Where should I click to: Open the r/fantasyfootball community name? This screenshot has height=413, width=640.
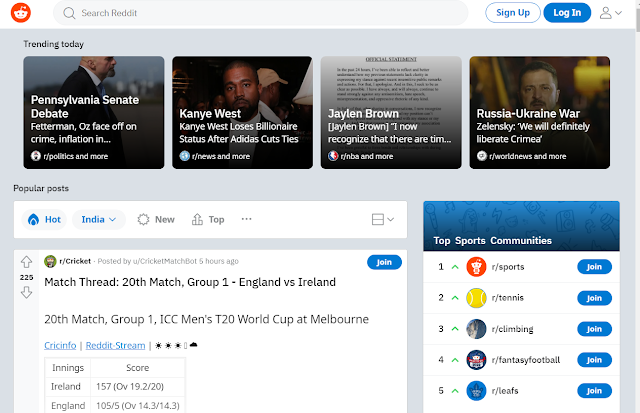pos(526,360)
